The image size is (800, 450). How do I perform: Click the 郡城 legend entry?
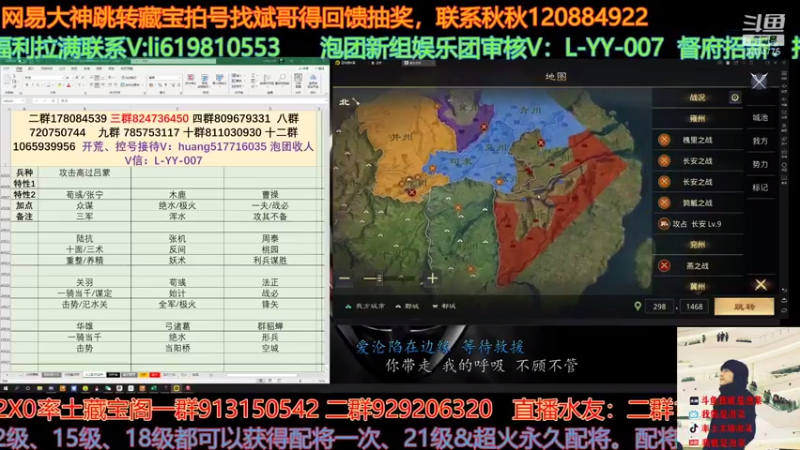point(407,306)
